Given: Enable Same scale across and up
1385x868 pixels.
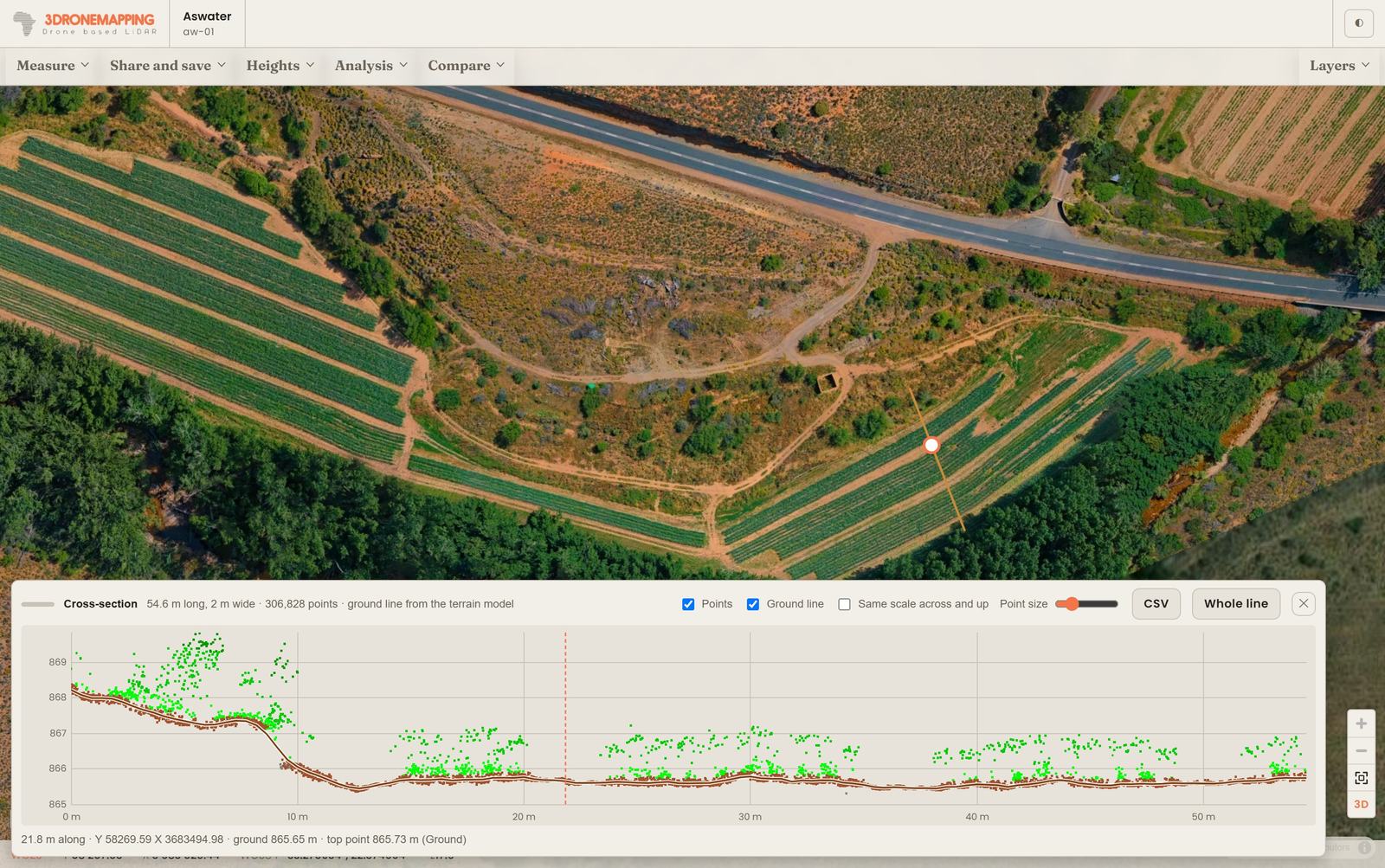Looking at the screenshot, I should point(844,604).
